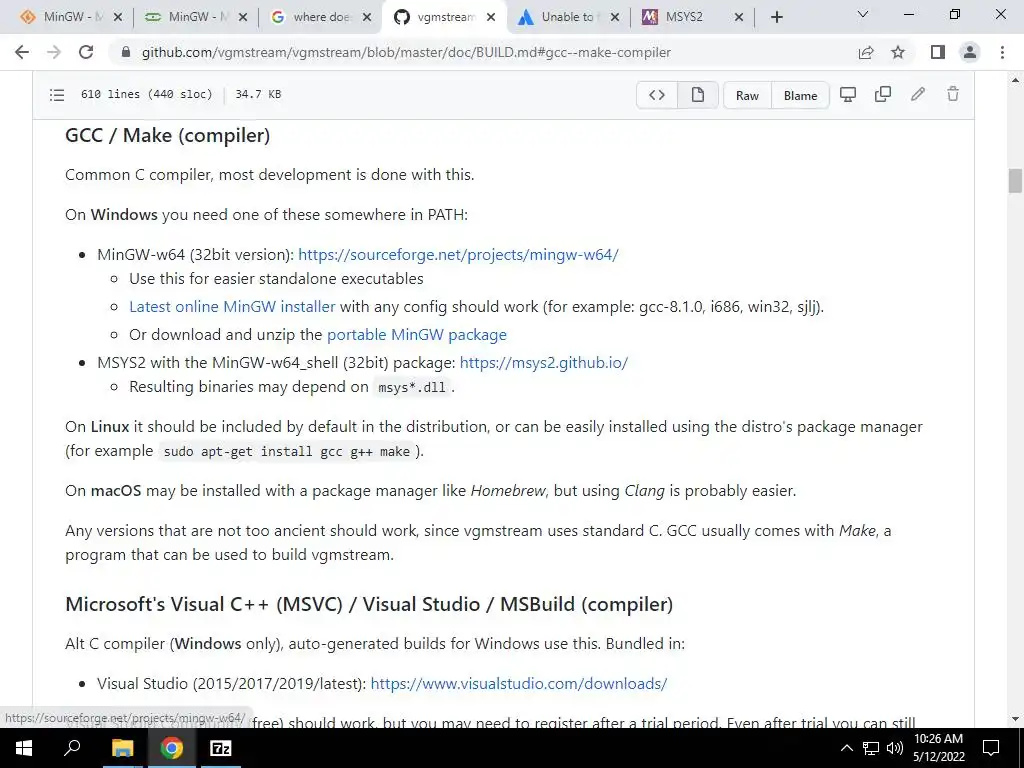Open the network tray icon

pos(871,748)
